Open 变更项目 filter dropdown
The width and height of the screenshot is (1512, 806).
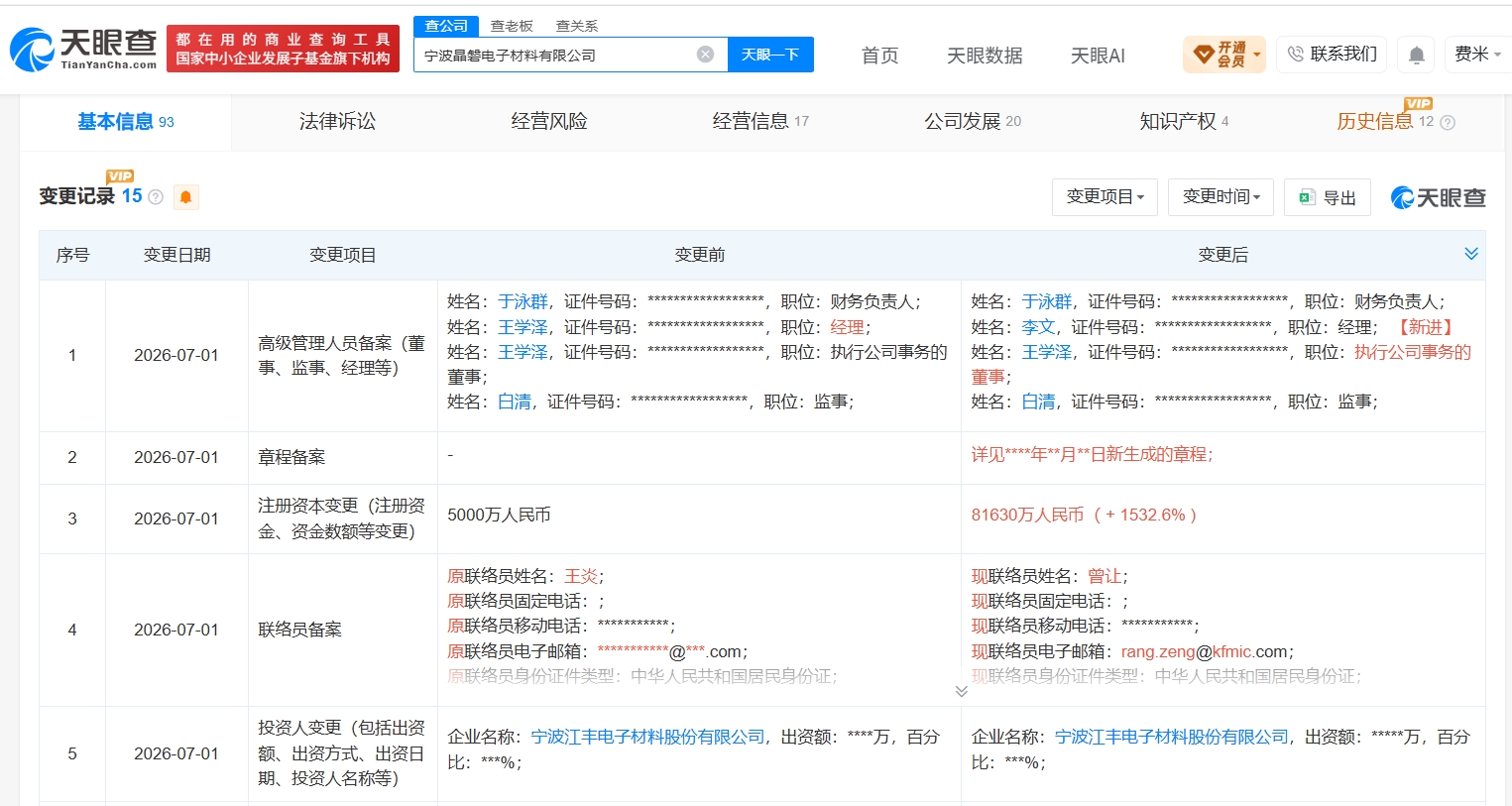[1105, 197]
